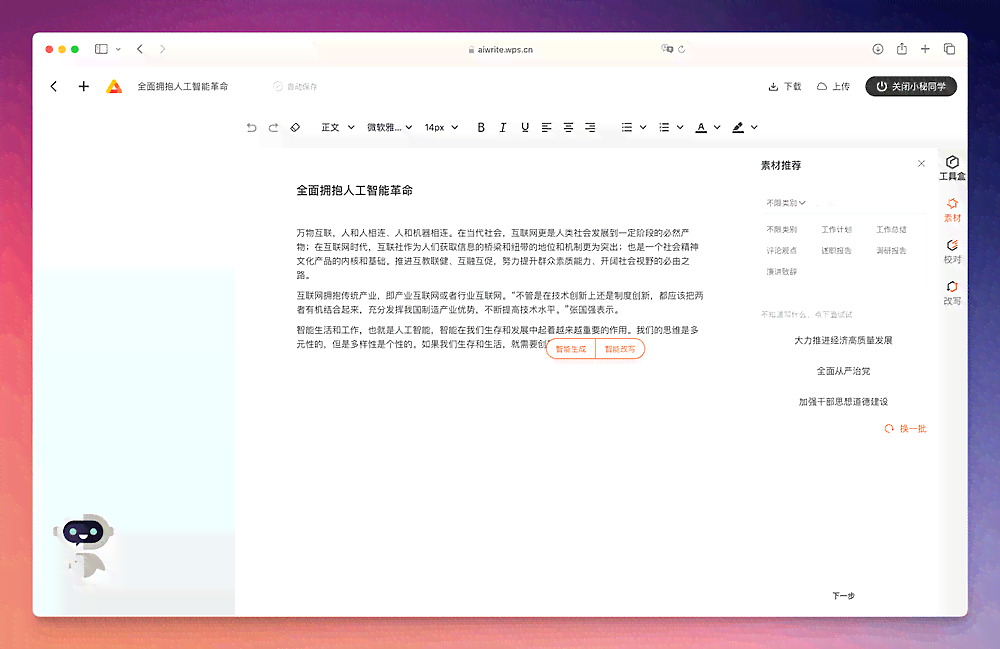Click the 下一步 next step button
This screenshot has width=1000, height=649.
click(x=843, y=595)
